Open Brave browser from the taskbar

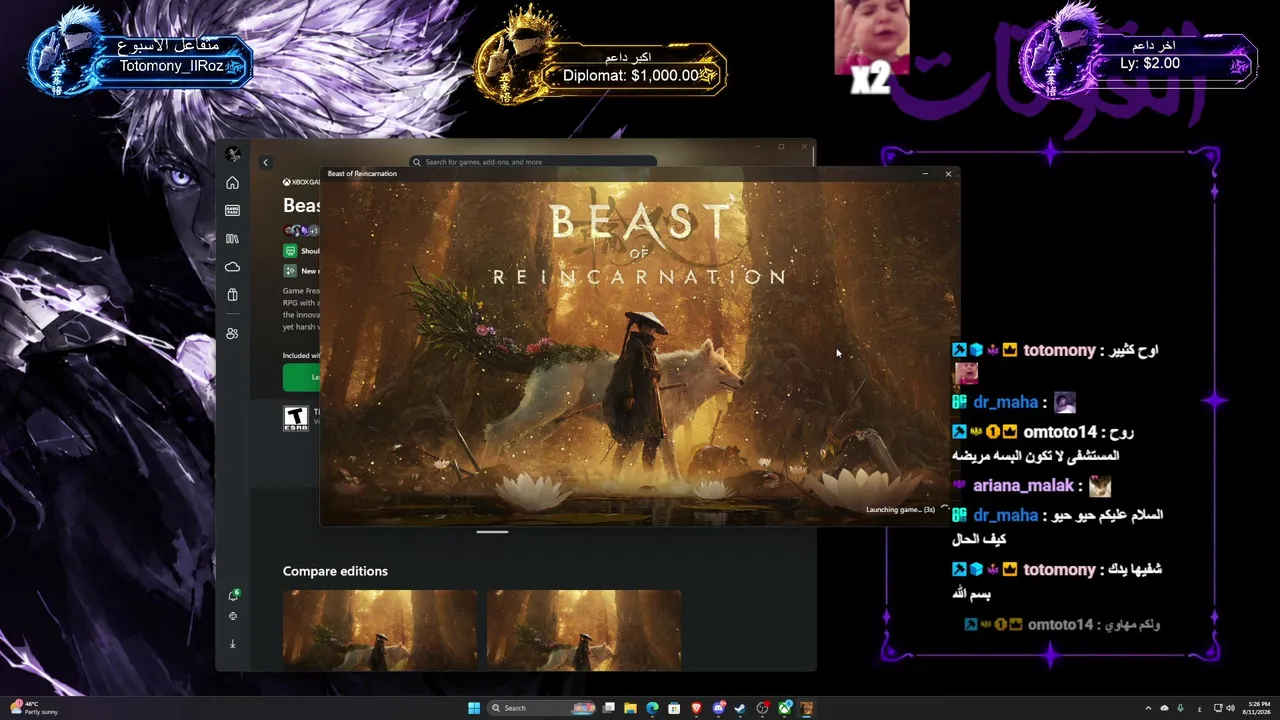click(x=697, y=708)
